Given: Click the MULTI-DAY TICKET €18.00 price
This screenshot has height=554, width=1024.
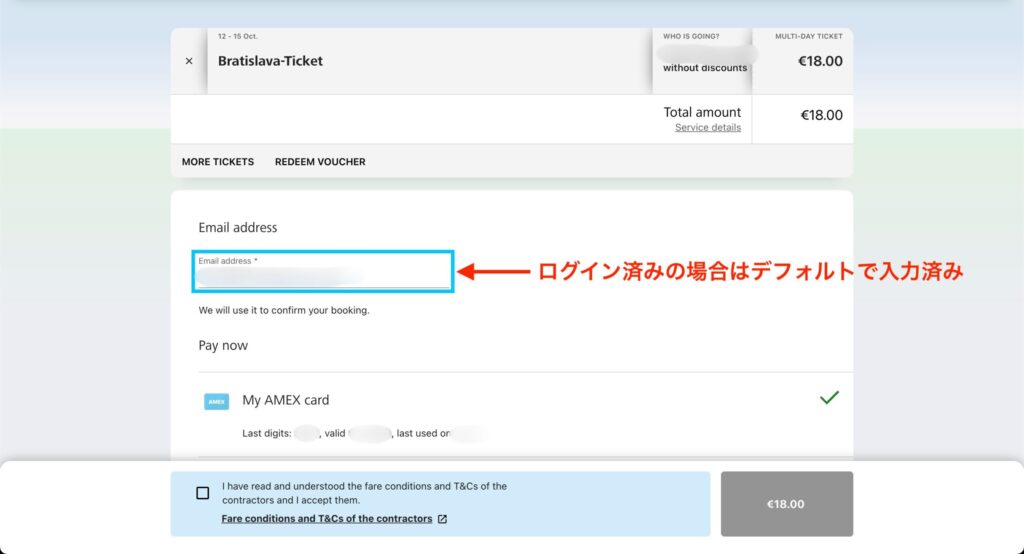Looking at the screenshot, I should point(820,61).
